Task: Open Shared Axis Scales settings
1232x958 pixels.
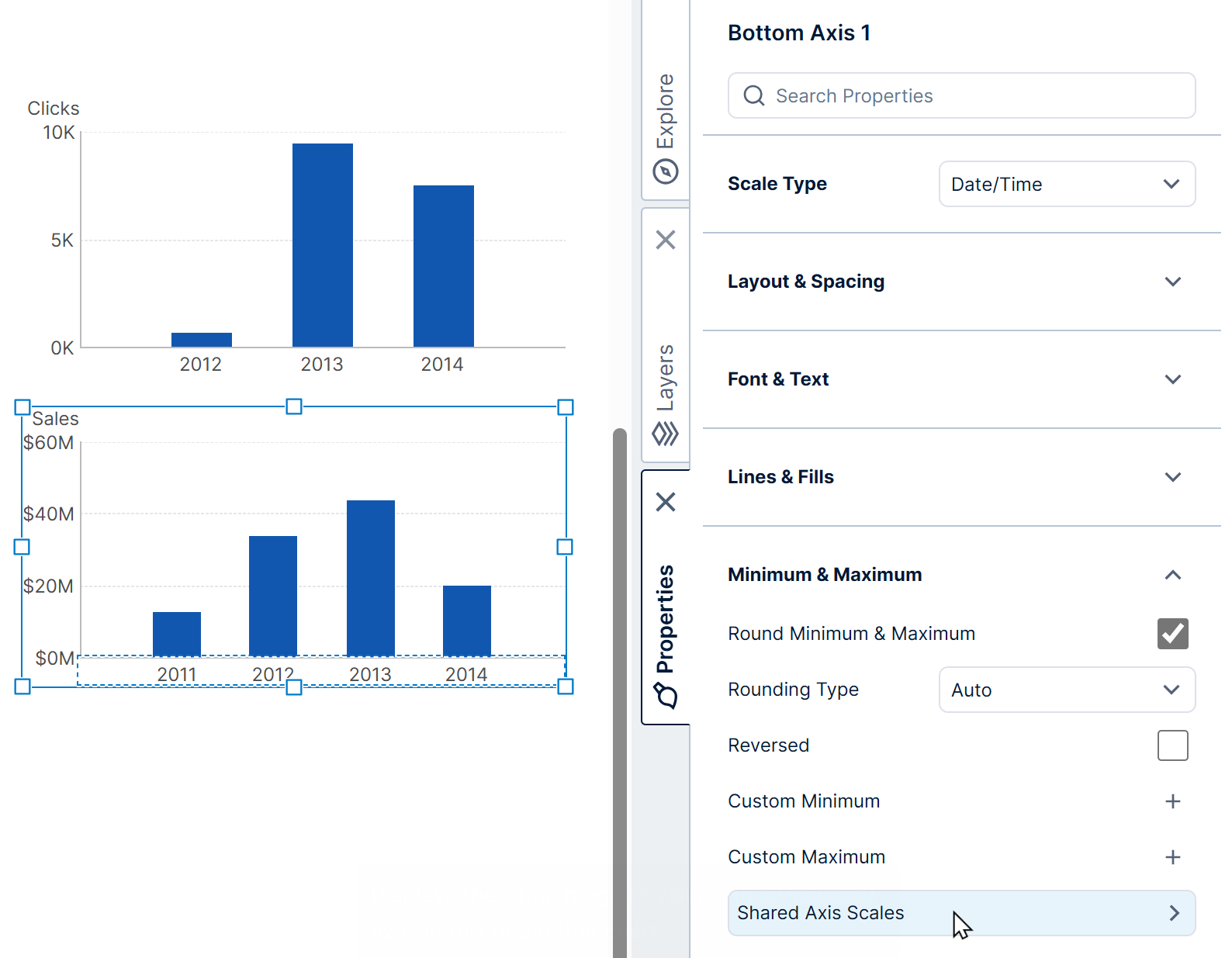Action: tap(961, 913)
